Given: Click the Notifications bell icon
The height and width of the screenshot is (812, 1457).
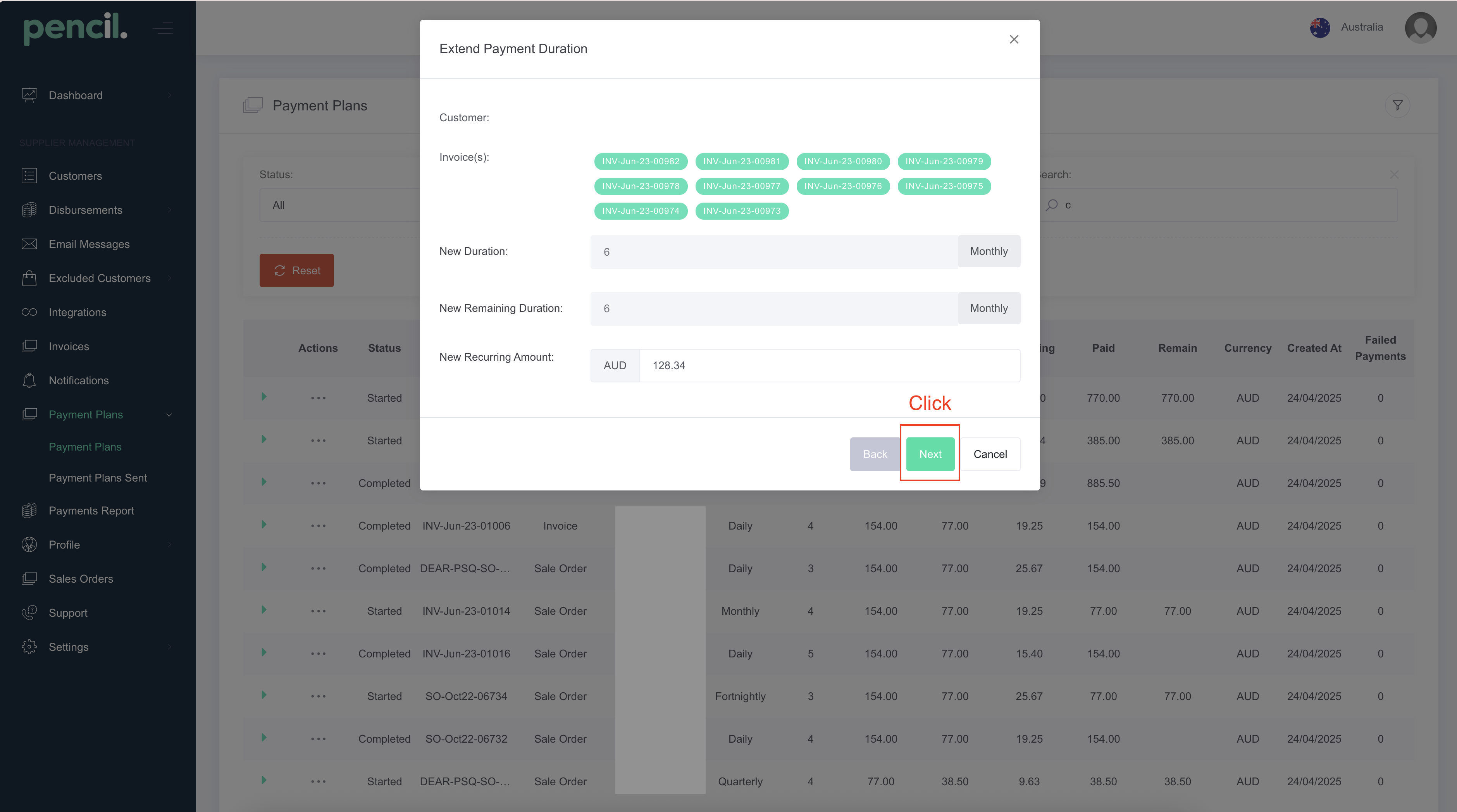Looking at the screenshot, I should 29,380.
